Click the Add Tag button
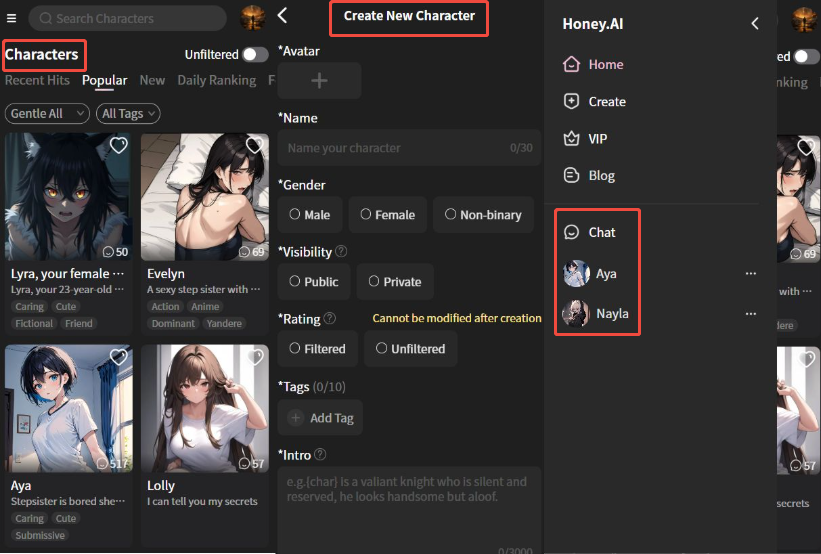The height and width of the screenshot is (554, 821). click(x=320, y=418)
